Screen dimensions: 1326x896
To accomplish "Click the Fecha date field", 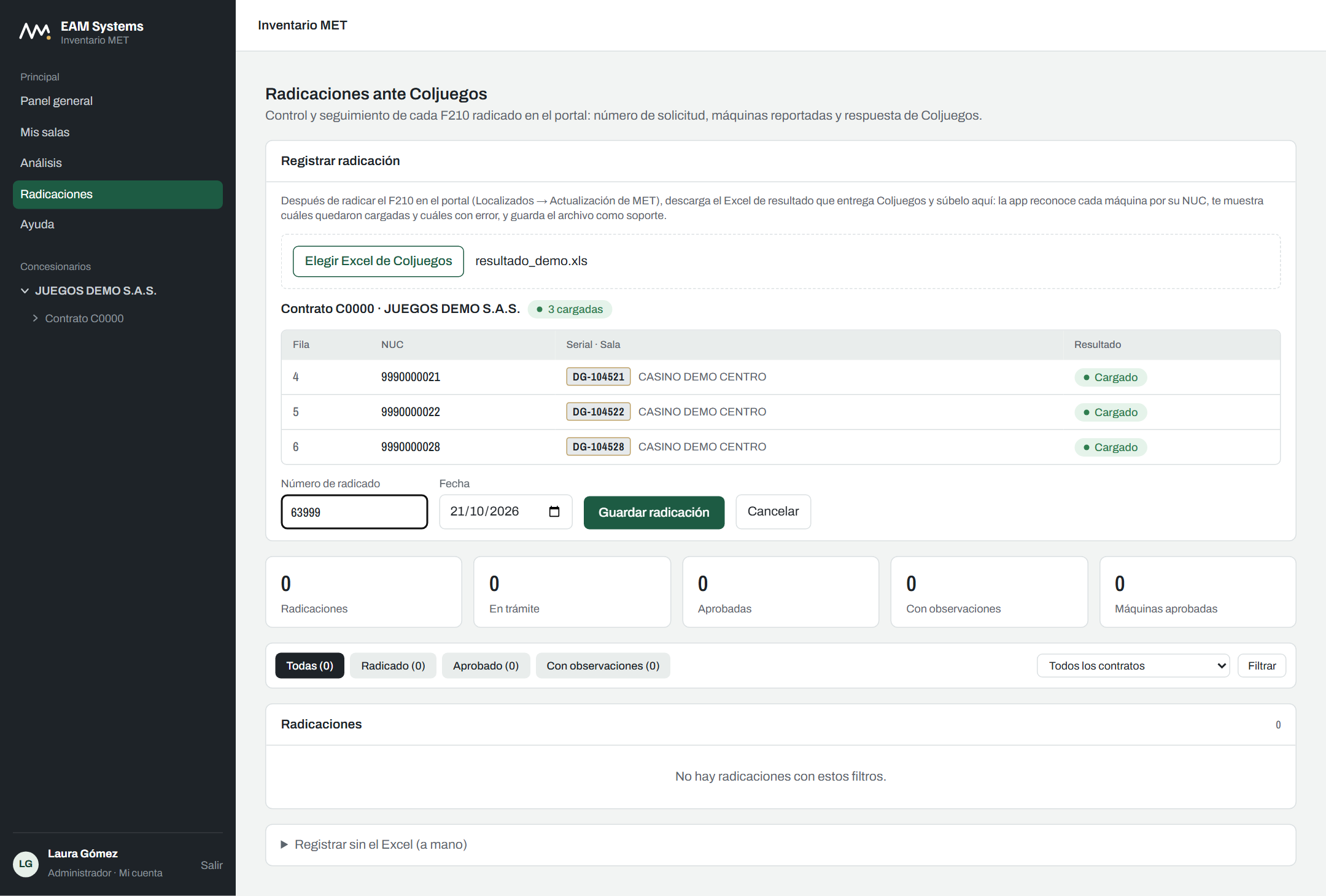I will (506, 512).
